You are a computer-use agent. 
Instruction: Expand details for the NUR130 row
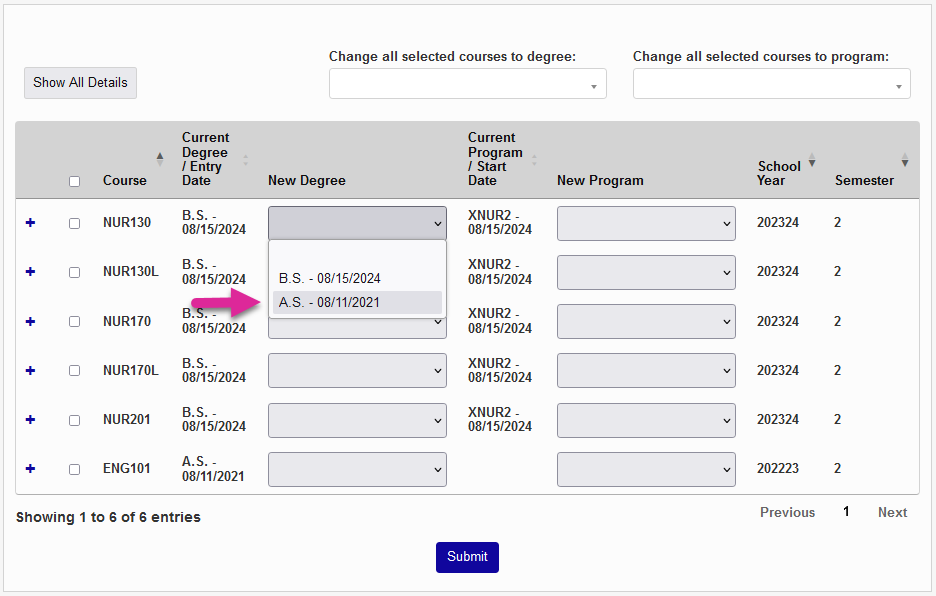point(29,223)
